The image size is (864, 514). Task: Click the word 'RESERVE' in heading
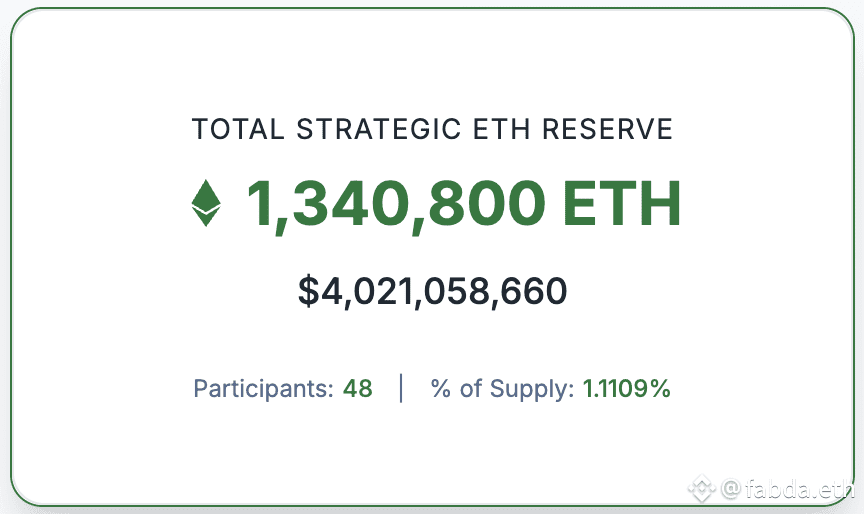(x=607, y=129)
